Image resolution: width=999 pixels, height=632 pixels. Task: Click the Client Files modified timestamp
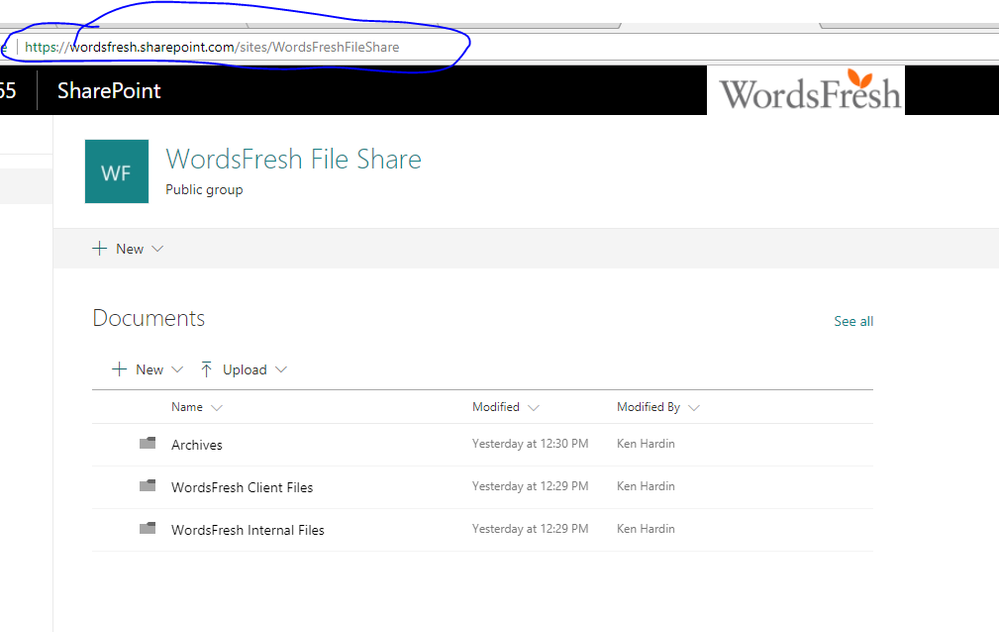(x=530, y=486)
